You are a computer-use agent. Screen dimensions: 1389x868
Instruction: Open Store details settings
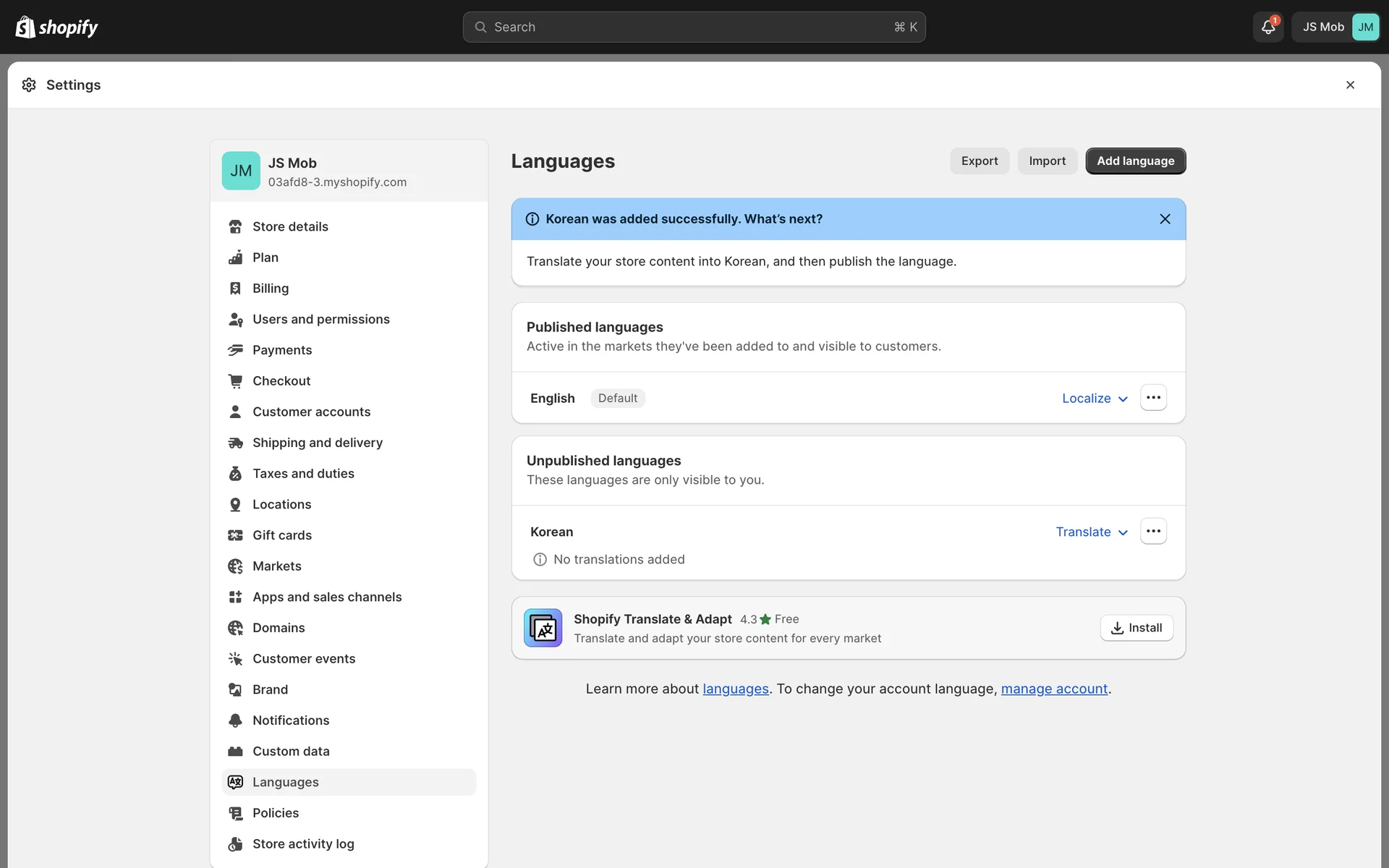[x=290, y=226]
